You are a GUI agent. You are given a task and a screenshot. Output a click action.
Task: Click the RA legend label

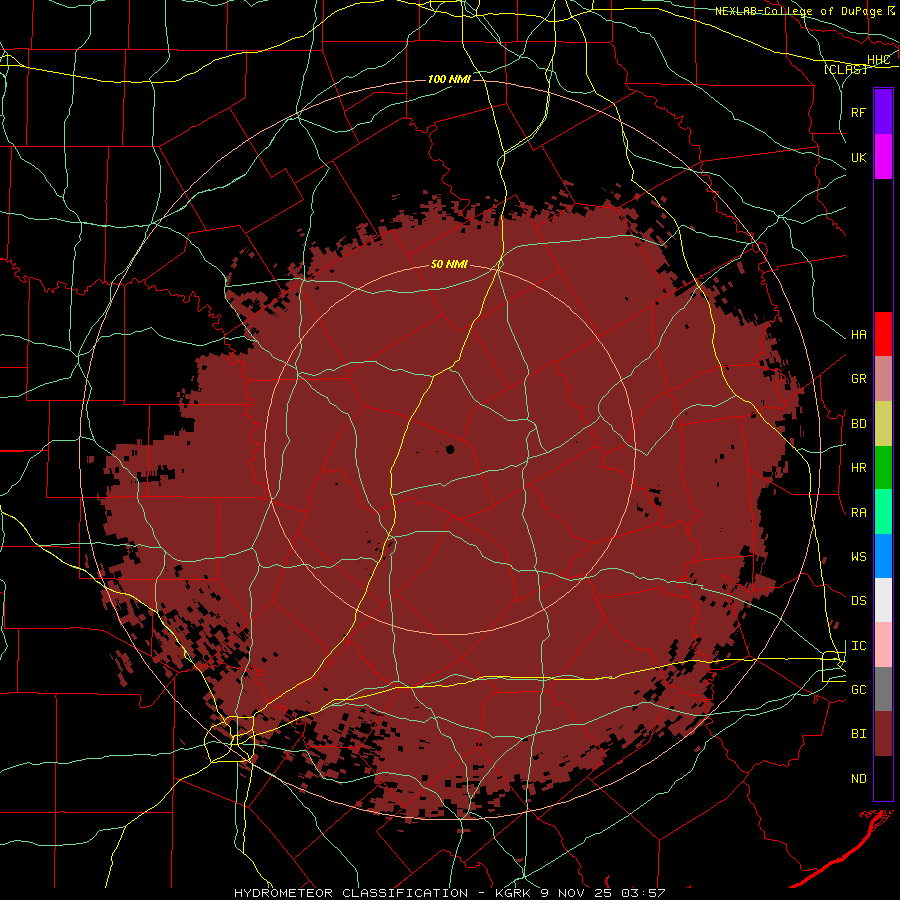coord(858,513)
